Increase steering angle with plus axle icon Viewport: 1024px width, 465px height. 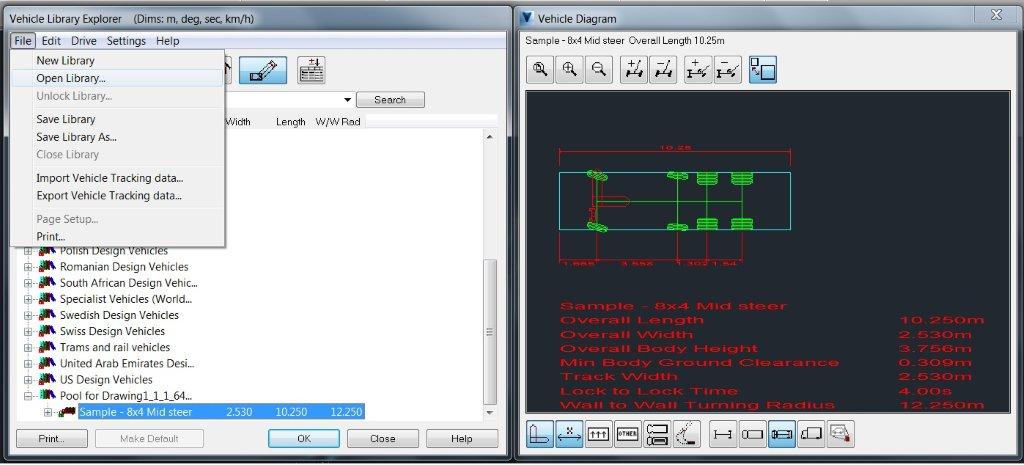pyautogui.click(x=633, y=70)
